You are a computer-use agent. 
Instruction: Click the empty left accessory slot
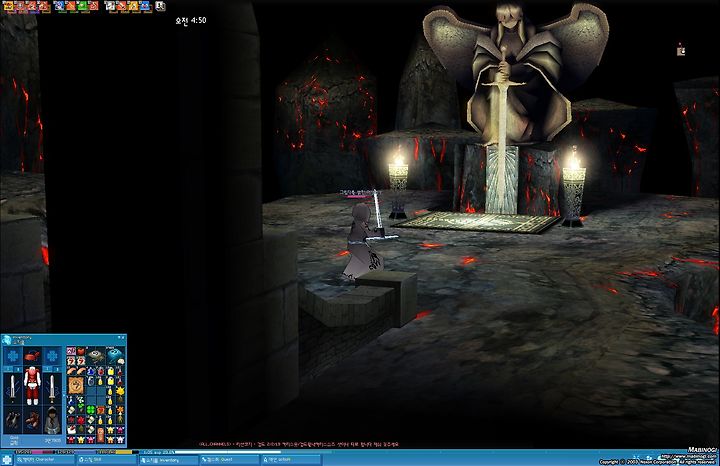(12, 355)
